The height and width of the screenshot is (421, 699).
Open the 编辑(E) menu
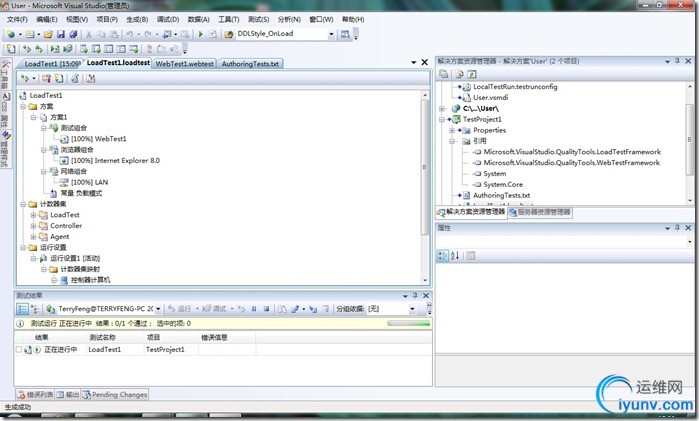(47, 20)
